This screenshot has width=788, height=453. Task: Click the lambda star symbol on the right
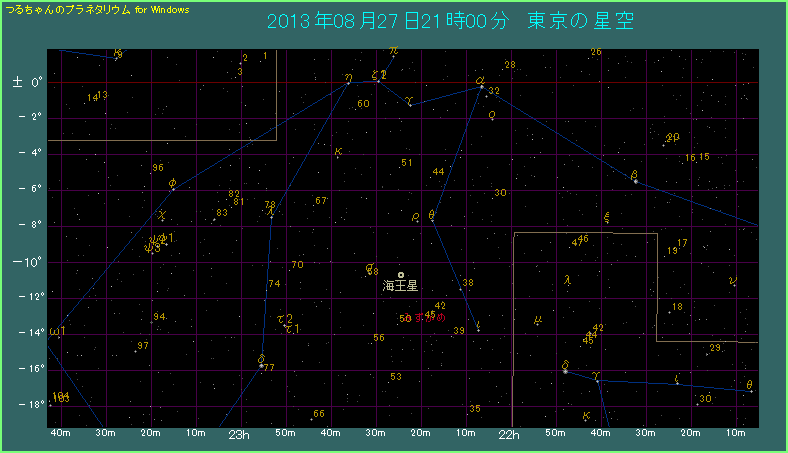[567, 281]
